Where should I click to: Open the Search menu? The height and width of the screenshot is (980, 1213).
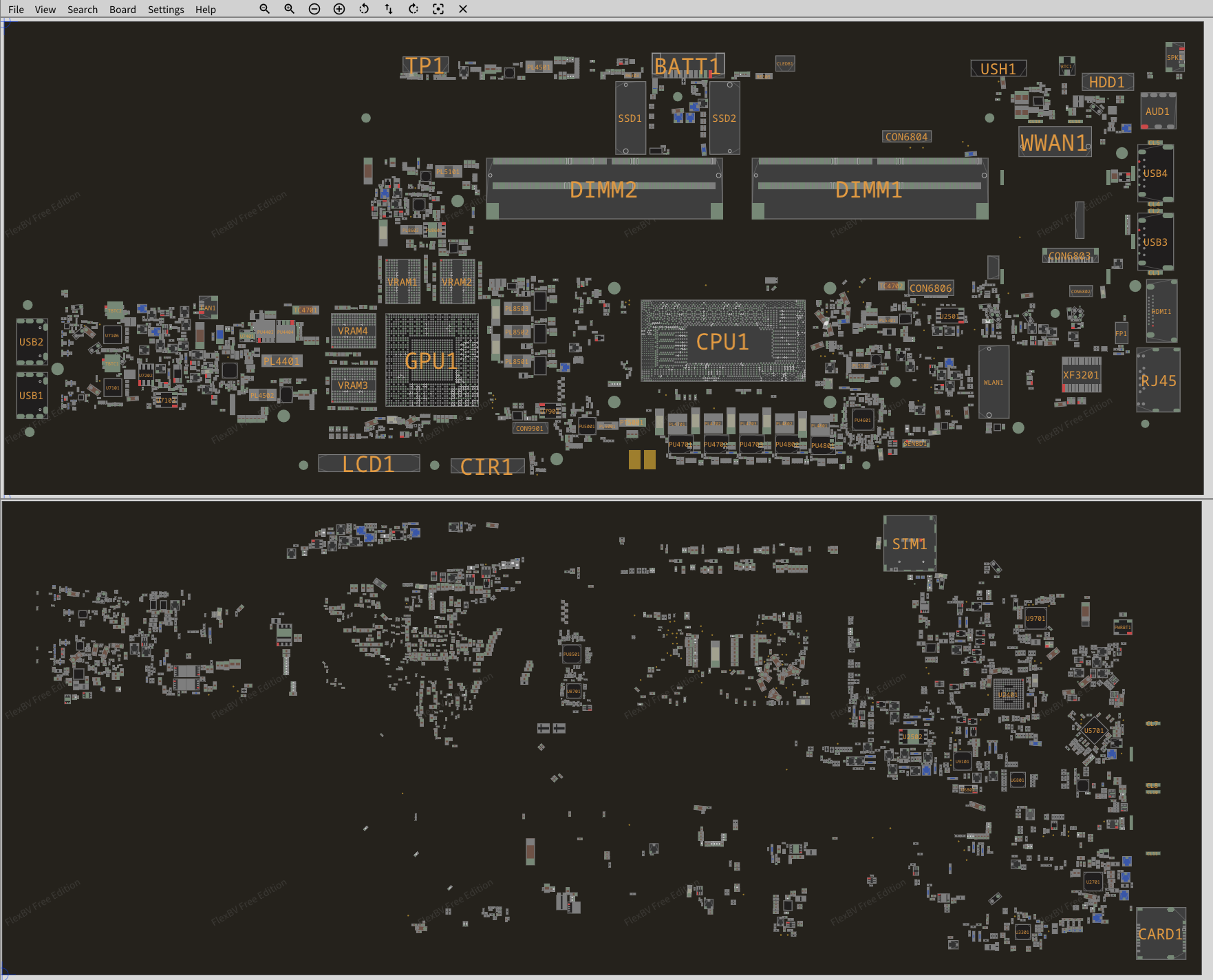point(83,10)
